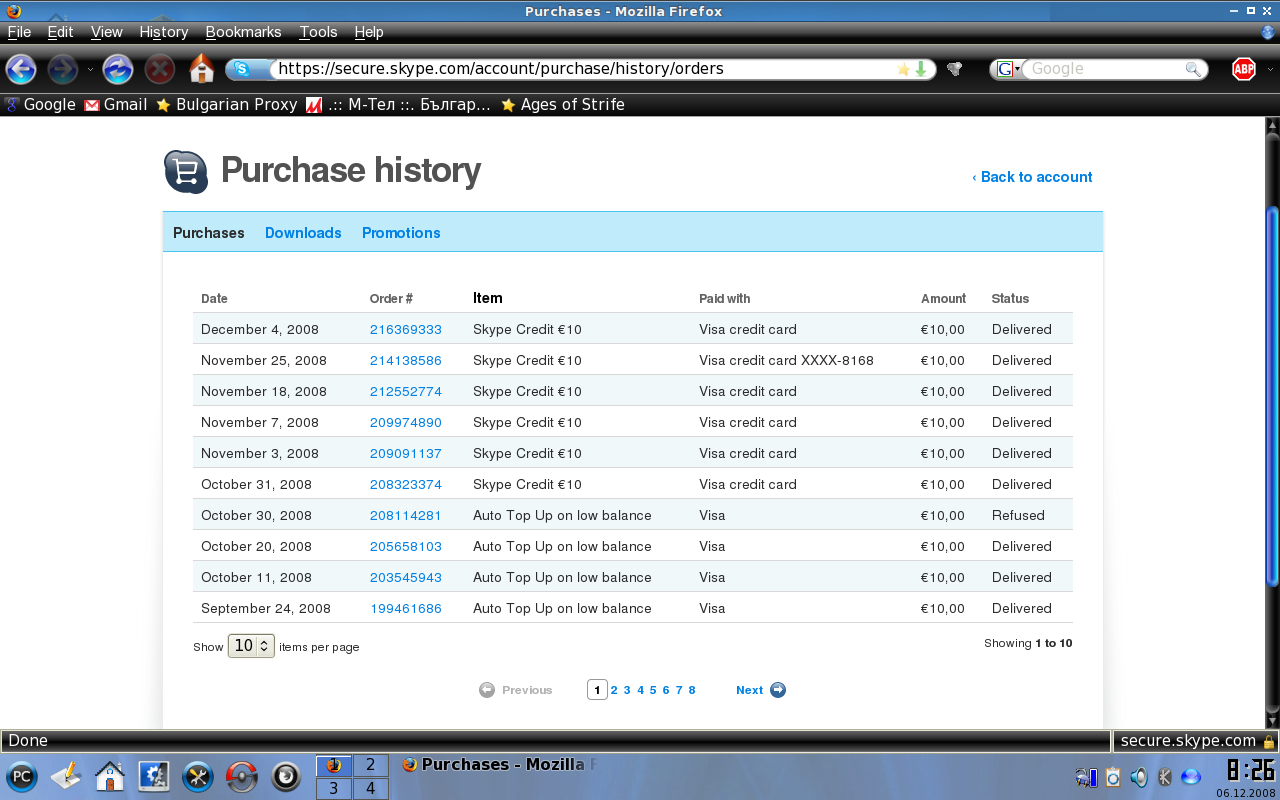
Task: Click the clipboard tray icon
Action: point(1113,776)
